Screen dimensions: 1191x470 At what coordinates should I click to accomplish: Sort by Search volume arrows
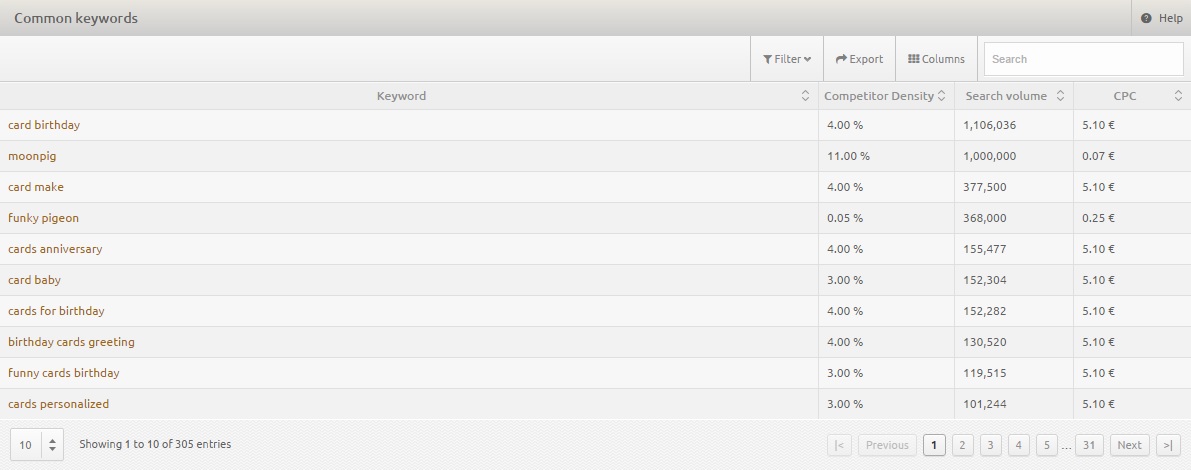click(1060, 96)
